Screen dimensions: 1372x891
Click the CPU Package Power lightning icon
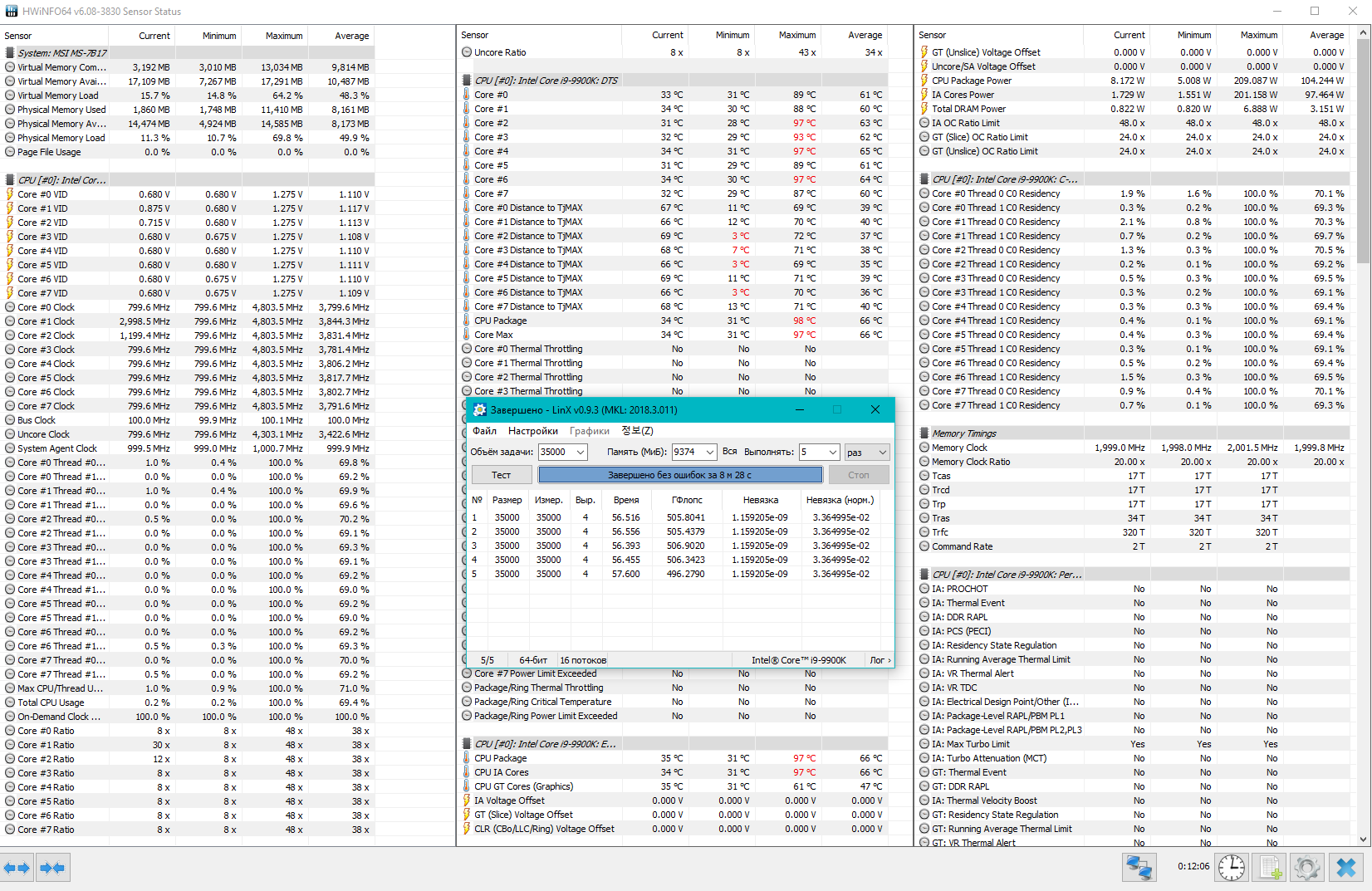[924, 81]
